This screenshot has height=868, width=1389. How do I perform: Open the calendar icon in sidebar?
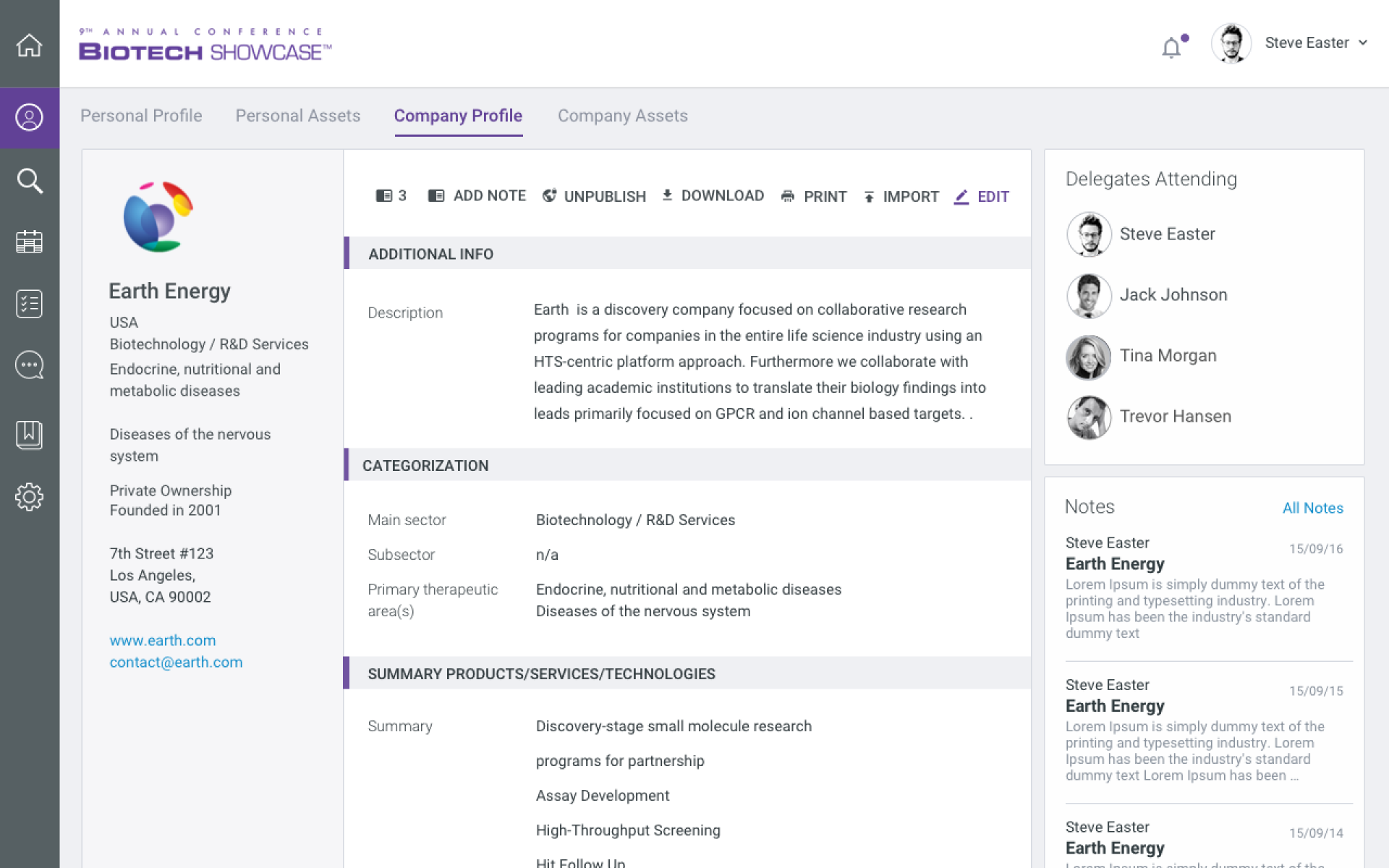click(x=30, y=242)
